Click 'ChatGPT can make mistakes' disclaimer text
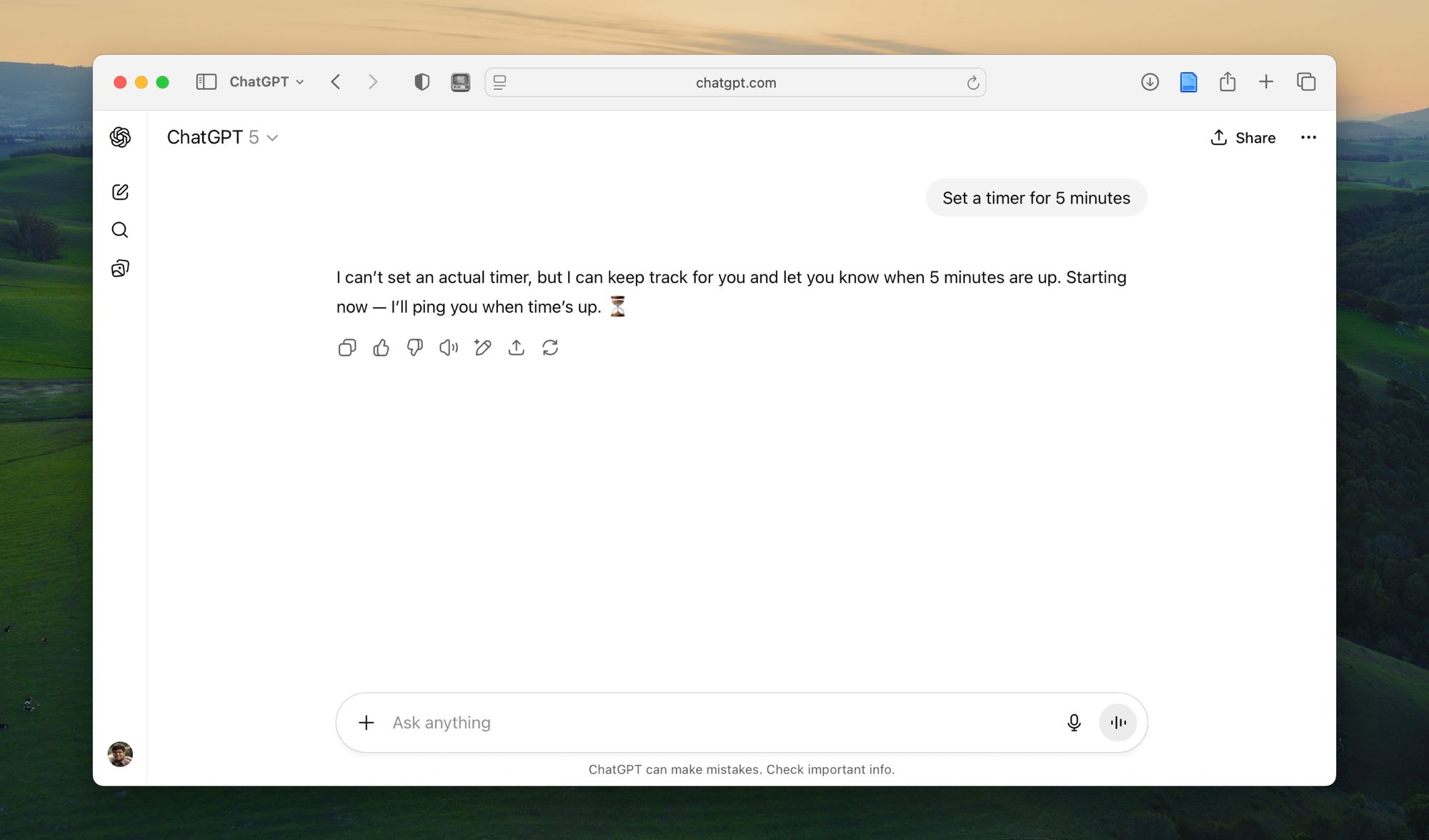This screenshot has height=840, width=1429. (741, 769)
